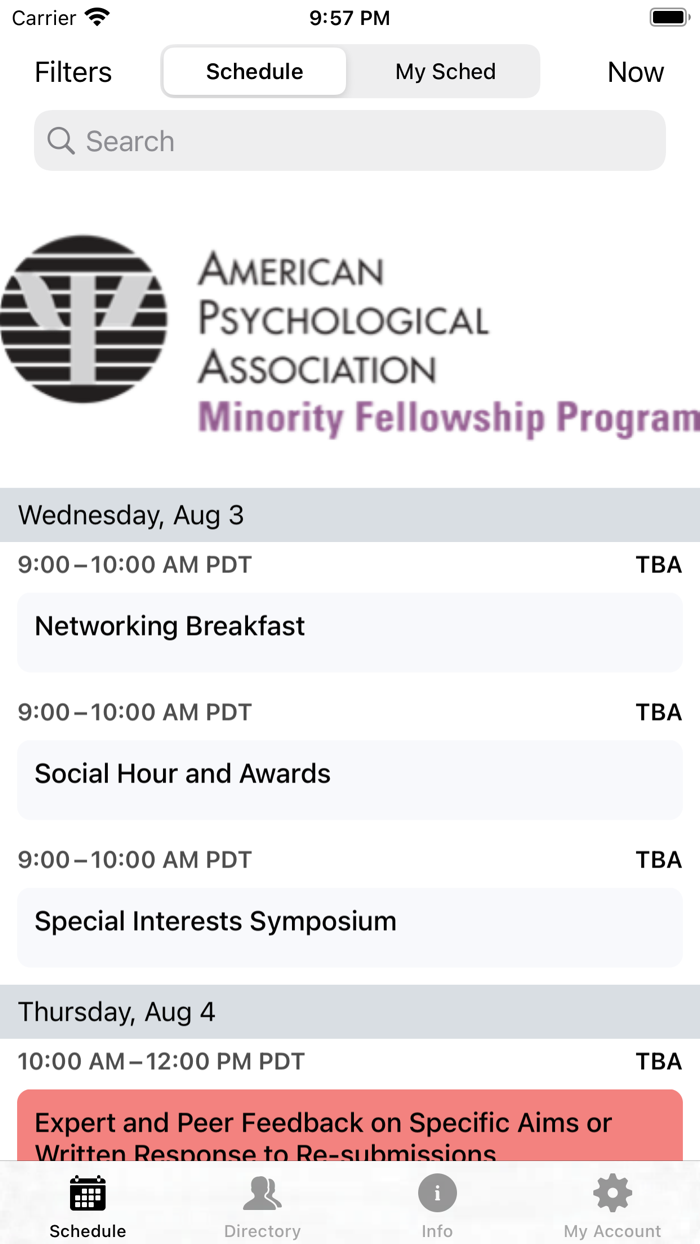
Task: Tap the Wi-Fi status icon
Action: coord(97,18)
